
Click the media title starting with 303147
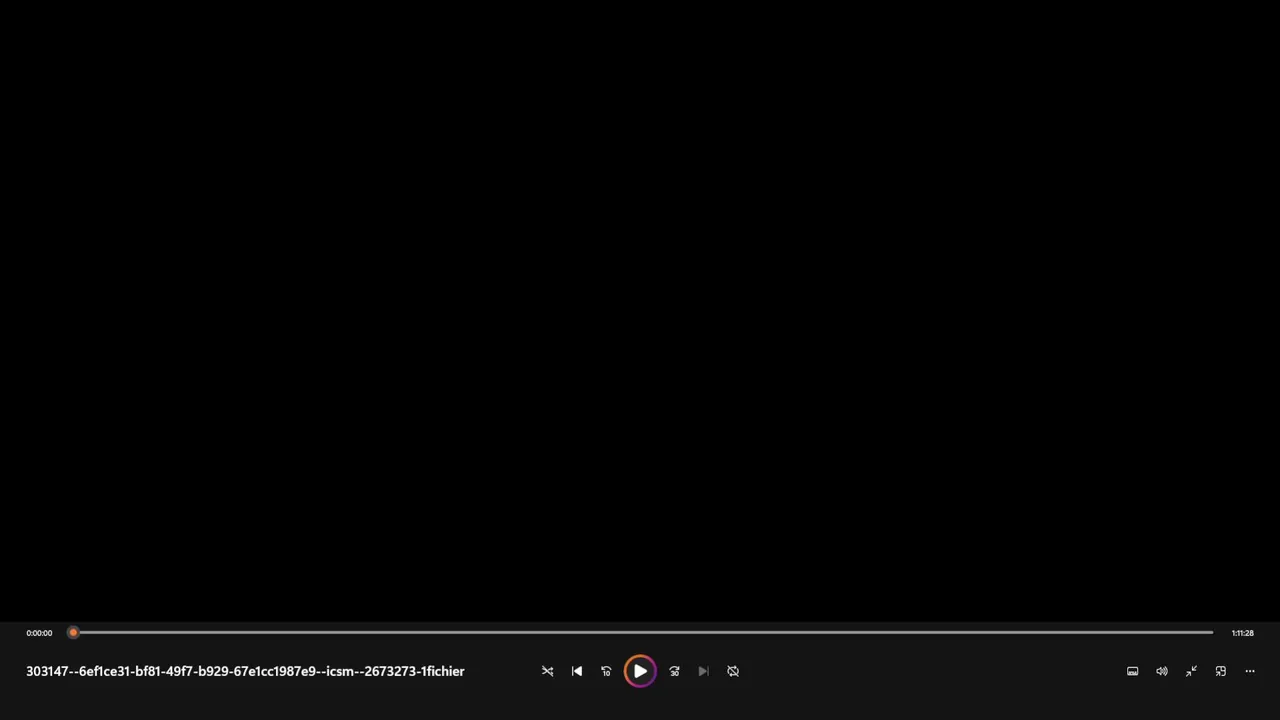point(245,671)
